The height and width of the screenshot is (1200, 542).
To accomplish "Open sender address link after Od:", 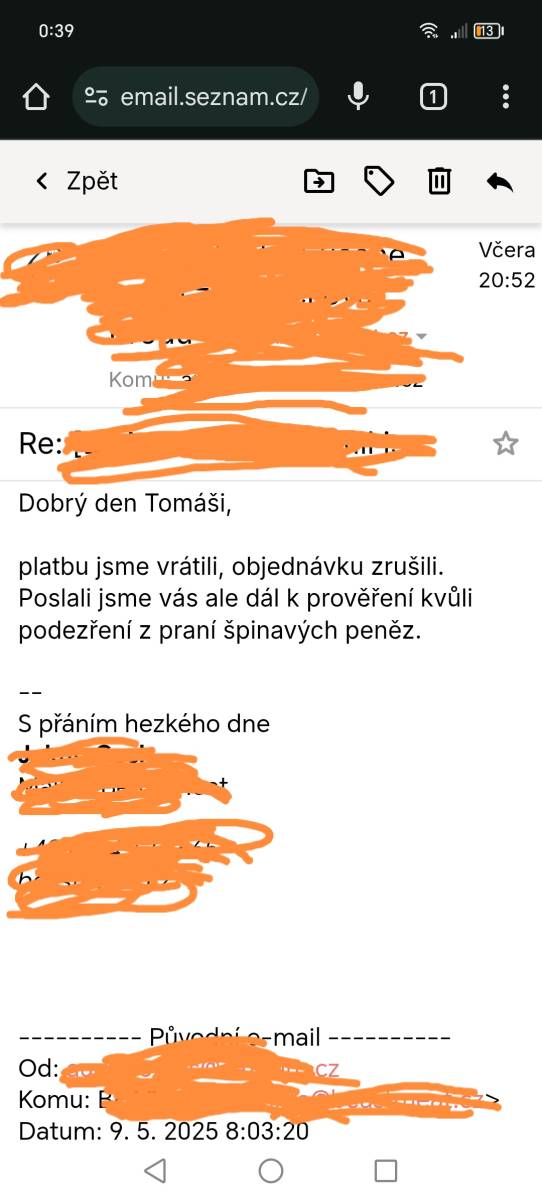I will pos(201,1069).
